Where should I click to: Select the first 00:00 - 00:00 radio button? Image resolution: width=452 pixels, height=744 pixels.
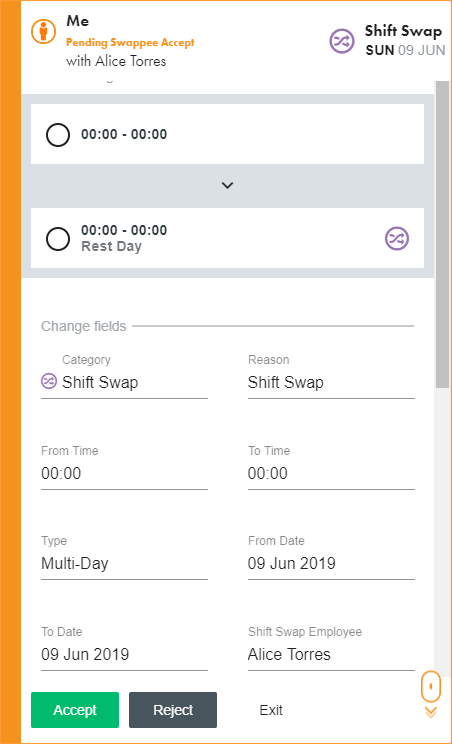pos(58,135)
